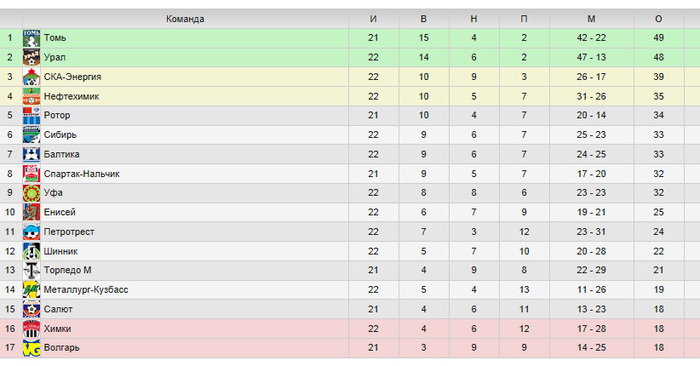The image size is (700, 366).
Task: Open the СКА-Энергия team emblem
Action: (x=31, y=77)
